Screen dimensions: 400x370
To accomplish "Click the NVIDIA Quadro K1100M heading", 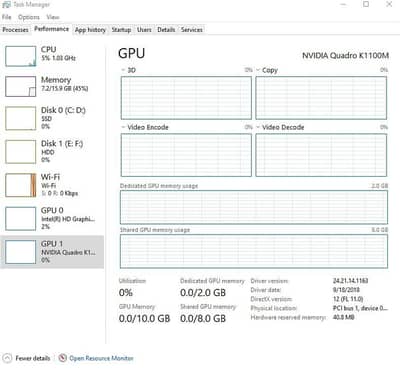I will click(x=345, y=55).
